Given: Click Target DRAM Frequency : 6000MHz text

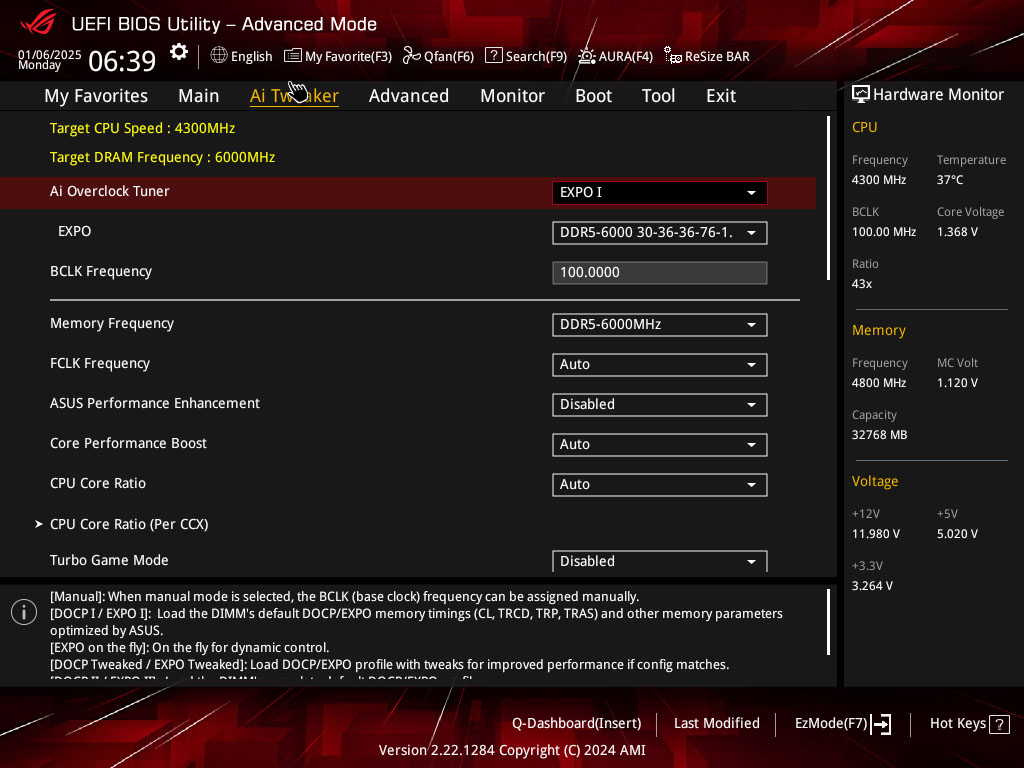Looking at the screenshot, I should (x=163, y=157).
